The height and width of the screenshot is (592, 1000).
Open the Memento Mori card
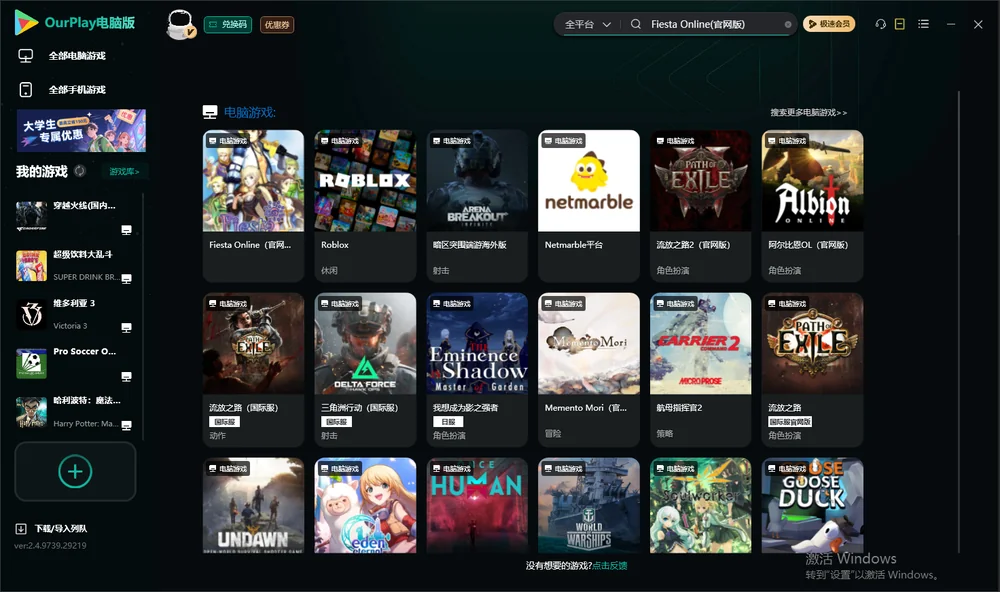(x=589, y=369)
